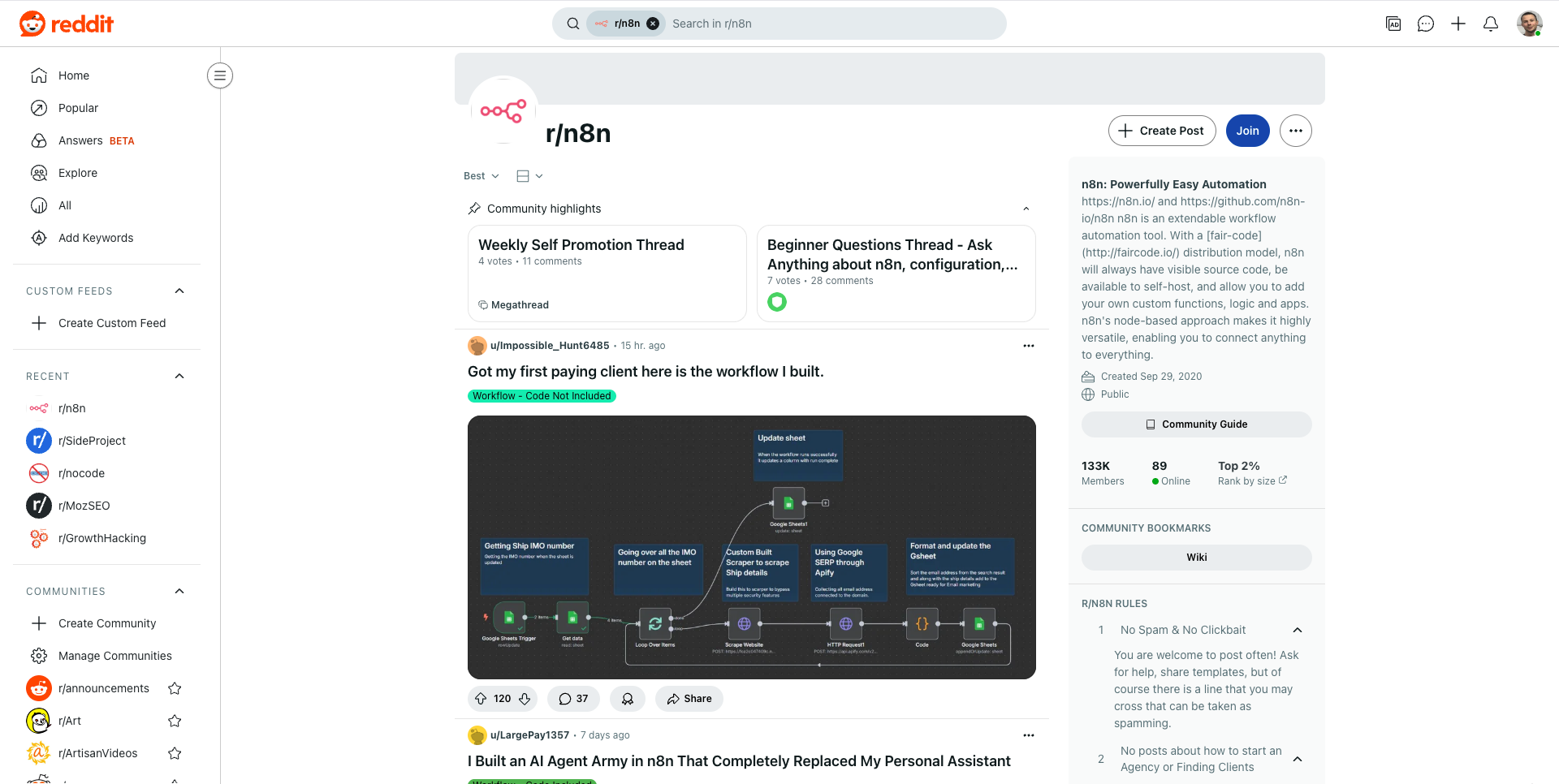Open the AI Agent Army post title
Image resolution: width=1559 pixels, height=784 pixels.
(739, 761)
